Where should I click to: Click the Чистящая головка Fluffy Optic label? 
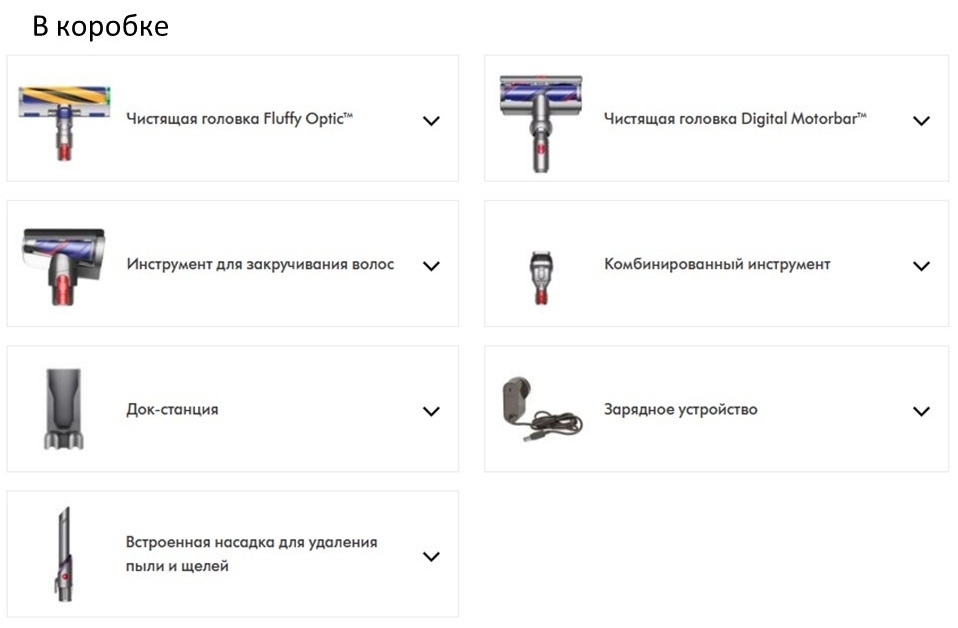[240, 119]
